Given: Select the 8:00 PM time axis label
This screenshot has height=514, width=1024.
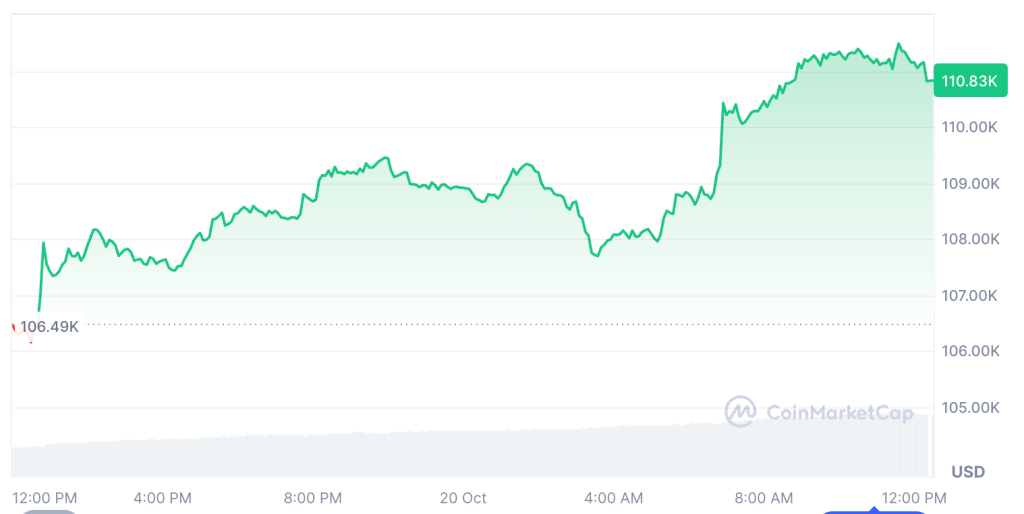Looking at the screenshot, I should click(315, 497).
